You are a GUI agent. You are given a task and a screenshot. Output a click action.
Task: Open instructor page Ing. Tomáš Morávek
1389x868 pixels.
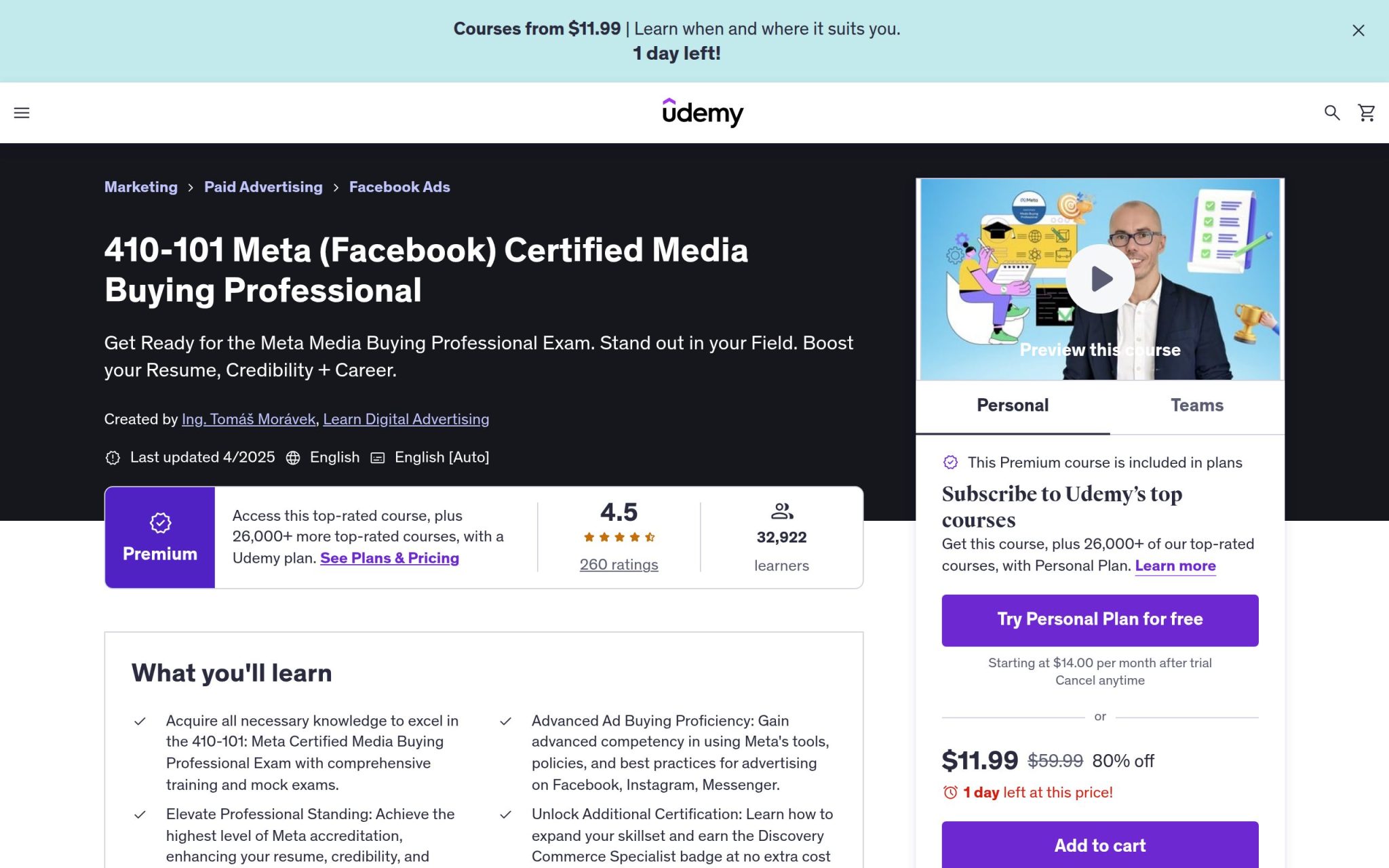(248, 419)
